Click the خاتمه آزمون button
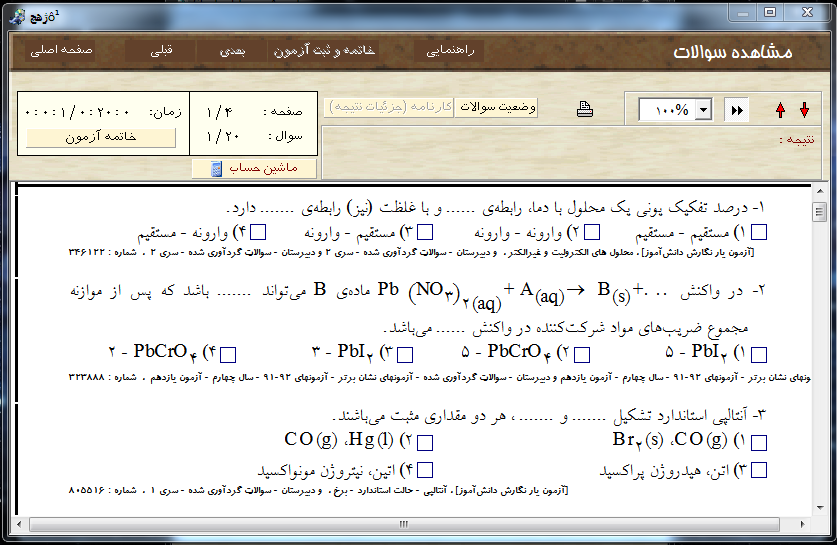 tap(101, 137)
